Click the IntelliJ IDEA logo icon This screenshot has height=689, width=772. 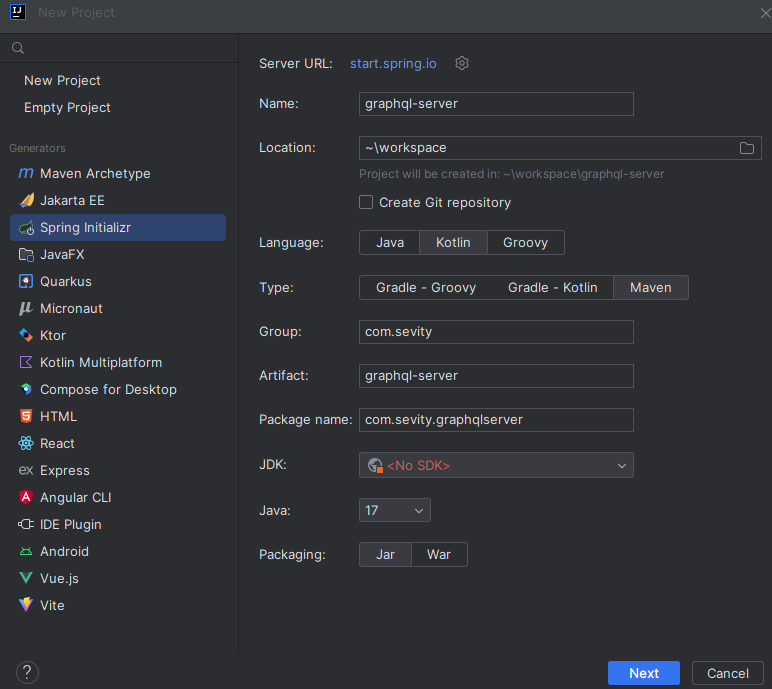pos(18,12)
